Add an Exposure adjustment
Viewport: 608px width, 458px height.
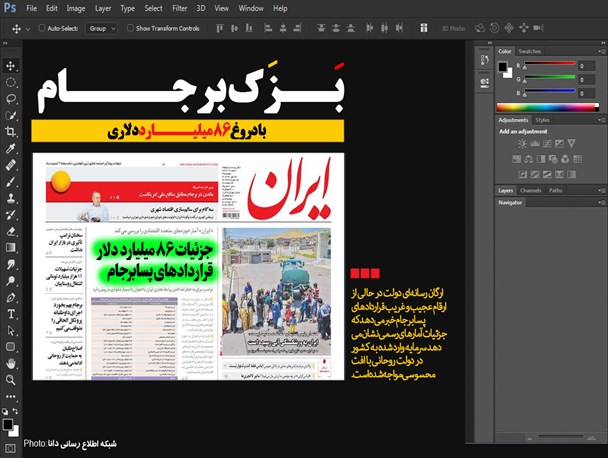pos(559,144)
